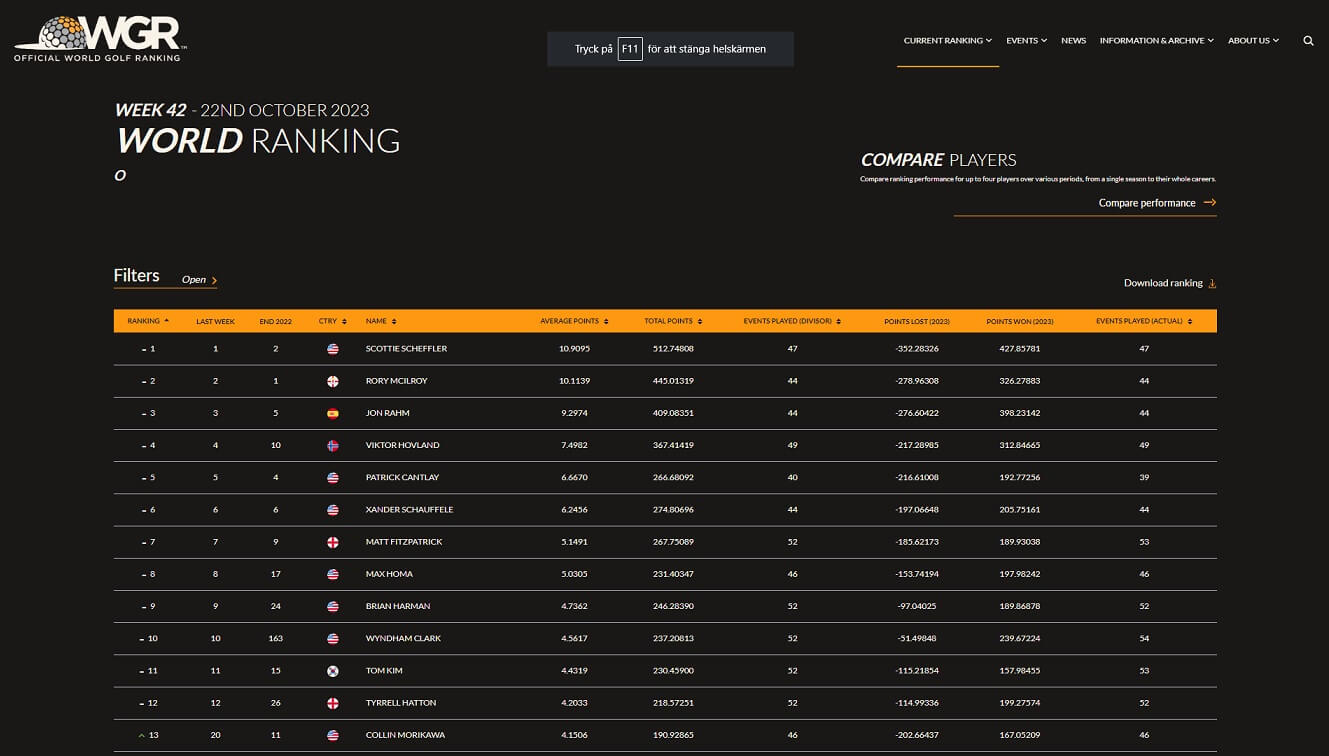This screenshot has width=1329, height=756.
Task: Click the Last Week column header
Action: click(x=215, y=321)
